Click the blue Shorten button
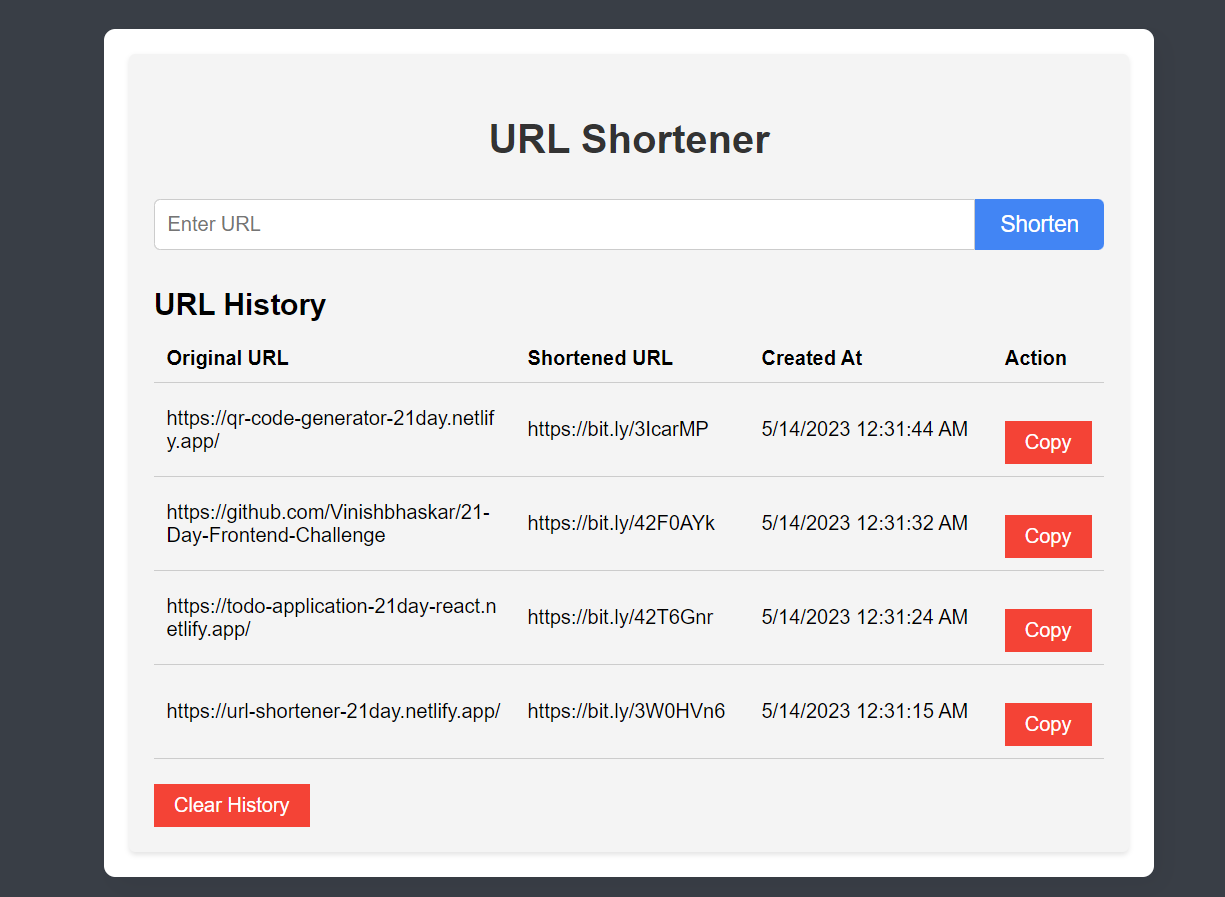The height and width of the screenshot is (897, 1225). pyautogui.click(x=1039, y=224)
